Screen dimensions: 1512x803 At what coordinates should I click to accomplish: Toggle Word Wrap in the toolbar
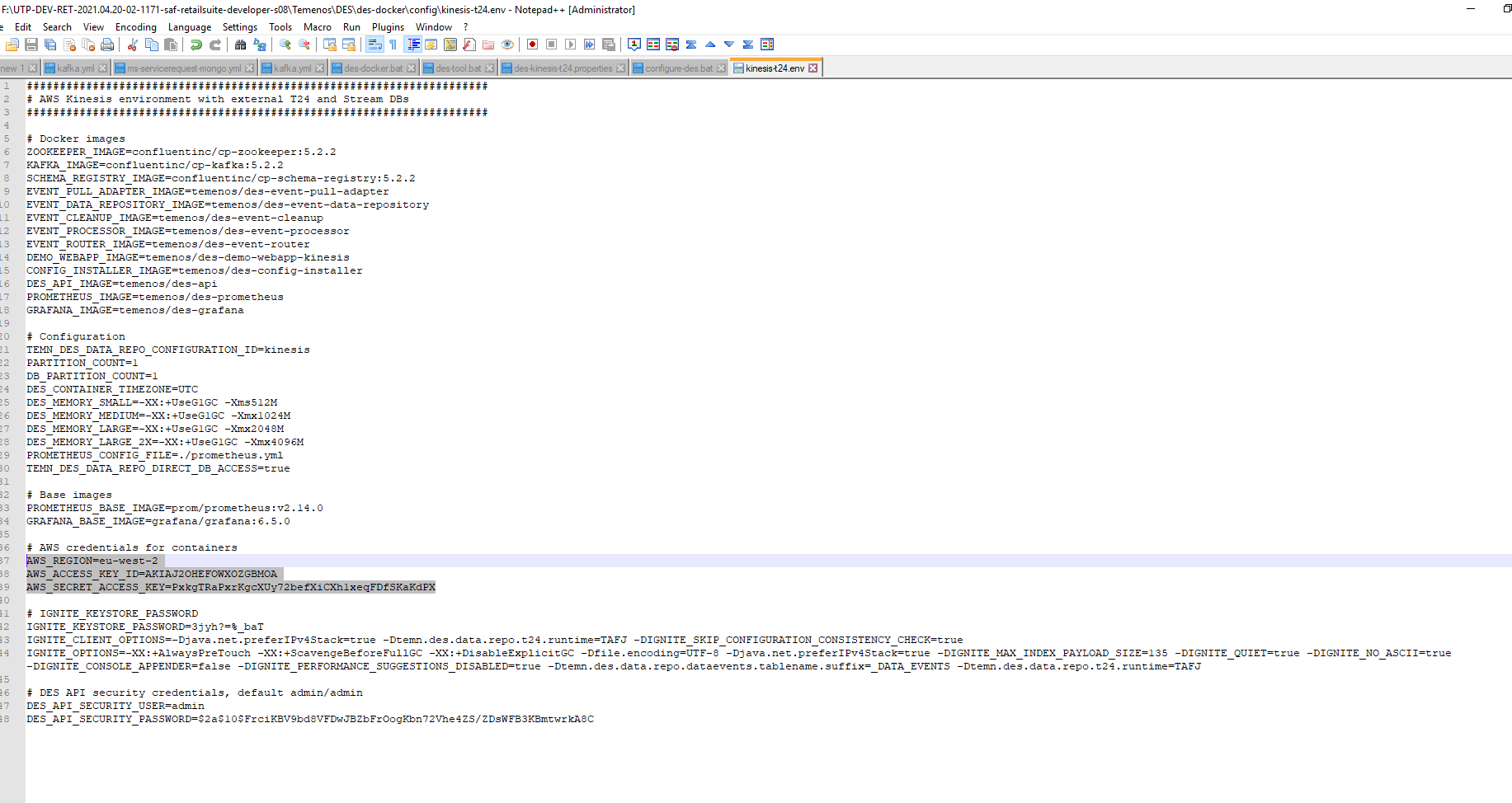point(374,45)
